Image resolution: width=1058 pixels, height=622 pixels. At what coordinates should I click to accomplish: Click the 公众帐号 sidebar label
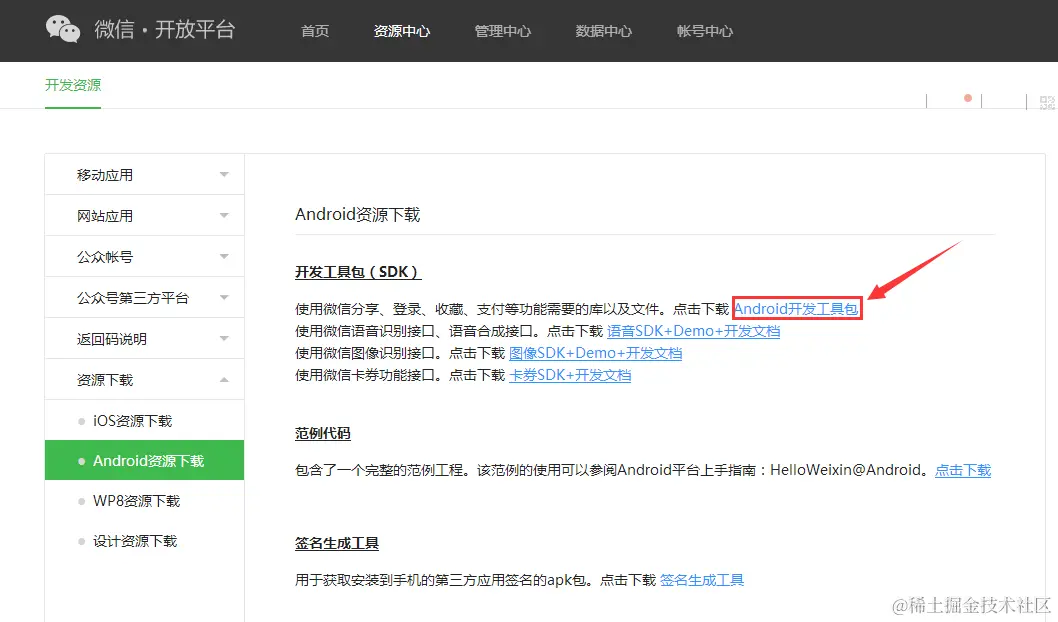coord(105,256)
